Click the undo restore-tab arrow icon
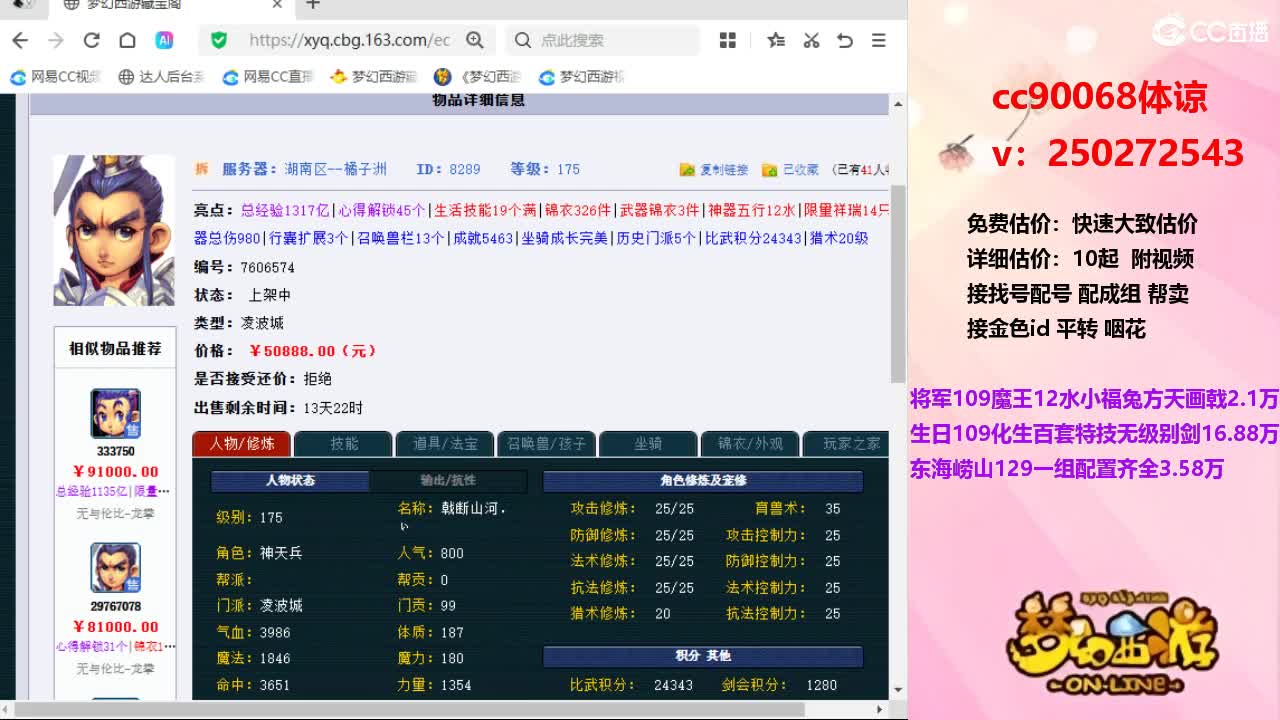The width and height of the screenshot is (1280, 720). [845, 40]
